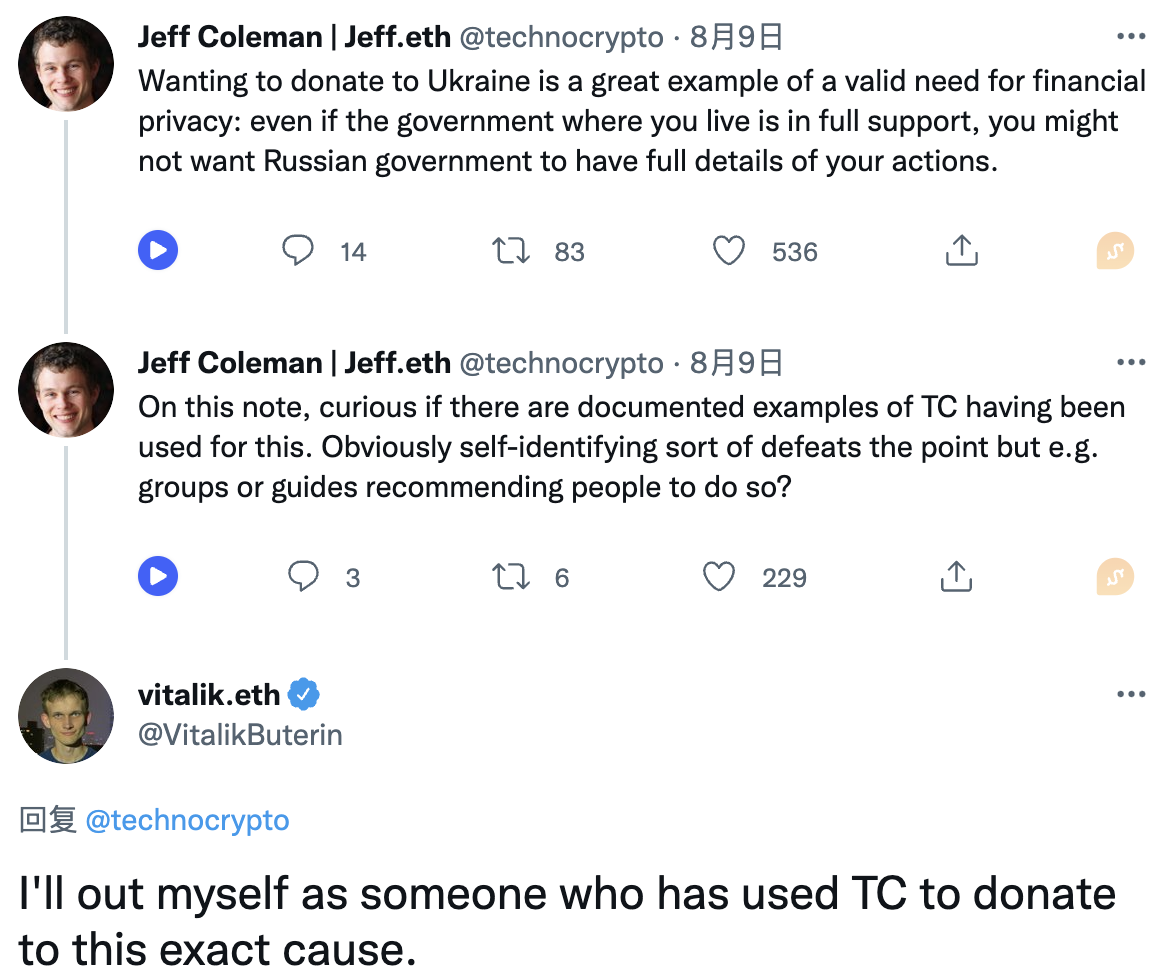Open more options on vitalik.eth's tweet
The width and height of the screenshot is (1172, 980).
point(1130,694)
